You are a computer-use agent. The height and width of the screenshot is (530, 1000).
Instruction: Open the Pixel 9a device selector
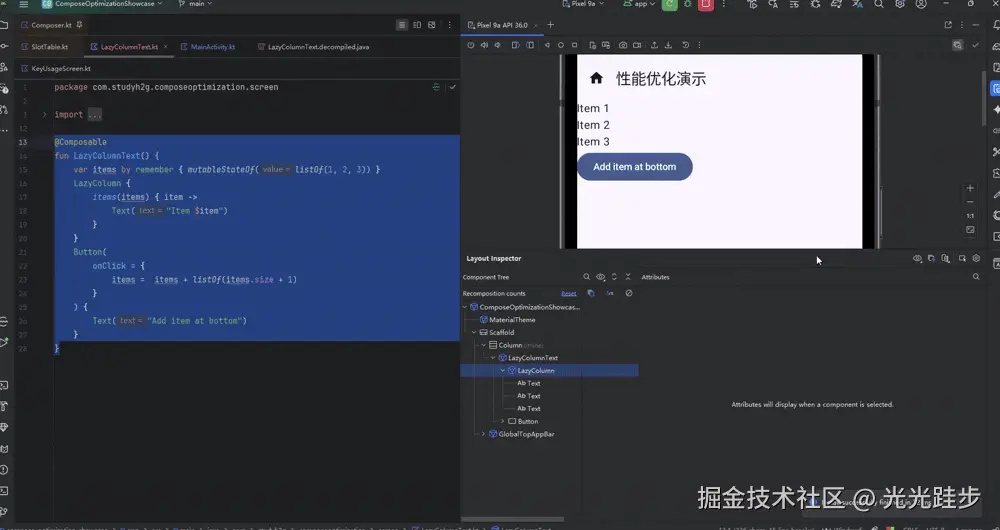[x=583, y=4]
